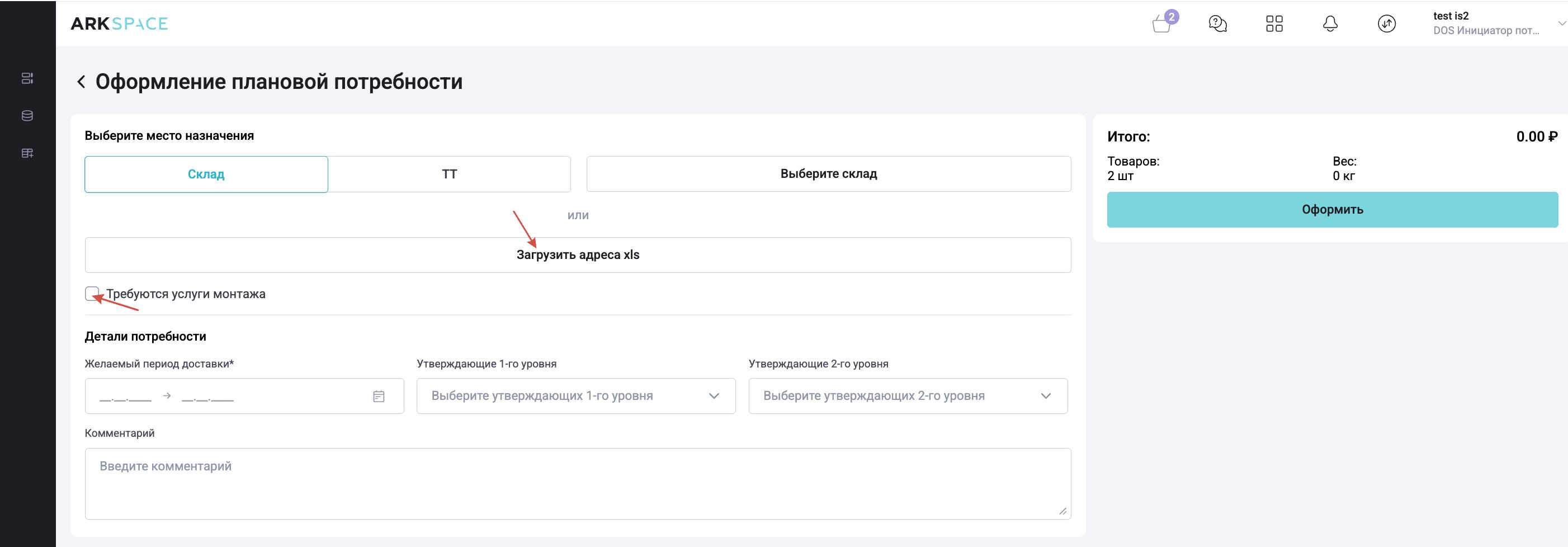Click the "Оформить" button
The width and height of the screenshot is (1568, 547).
coord(1332,210)
